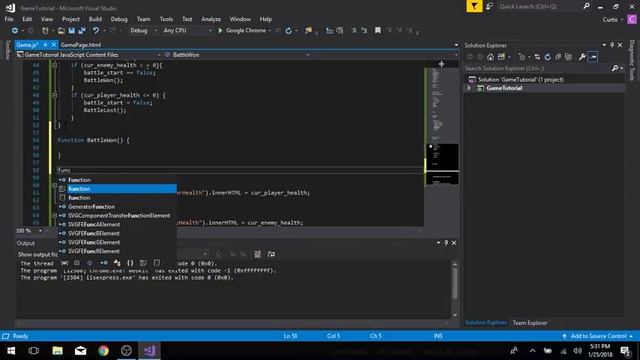
Task: Collapse the code block at line 48
Action: click(54, 95)
